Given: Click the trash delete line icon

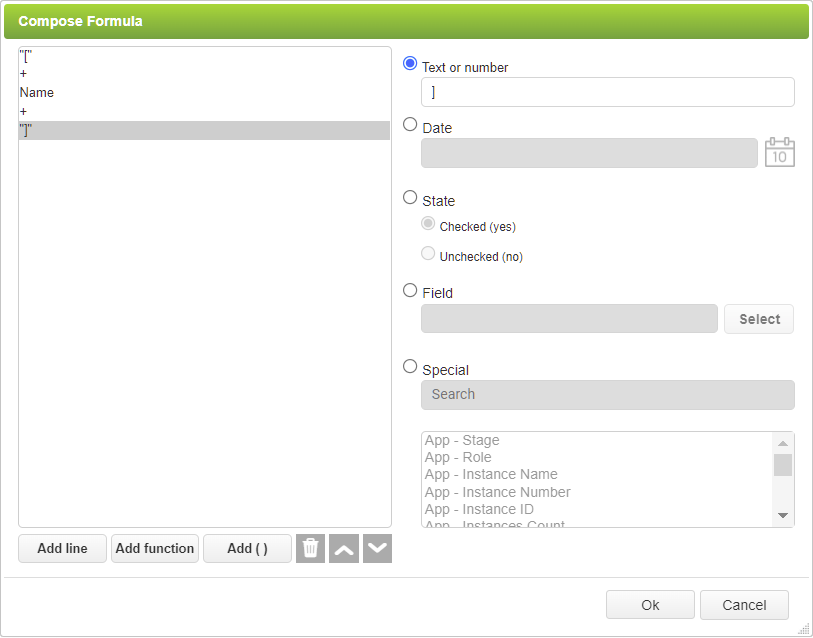Looking at the screenshot, I should click(310, 548).
